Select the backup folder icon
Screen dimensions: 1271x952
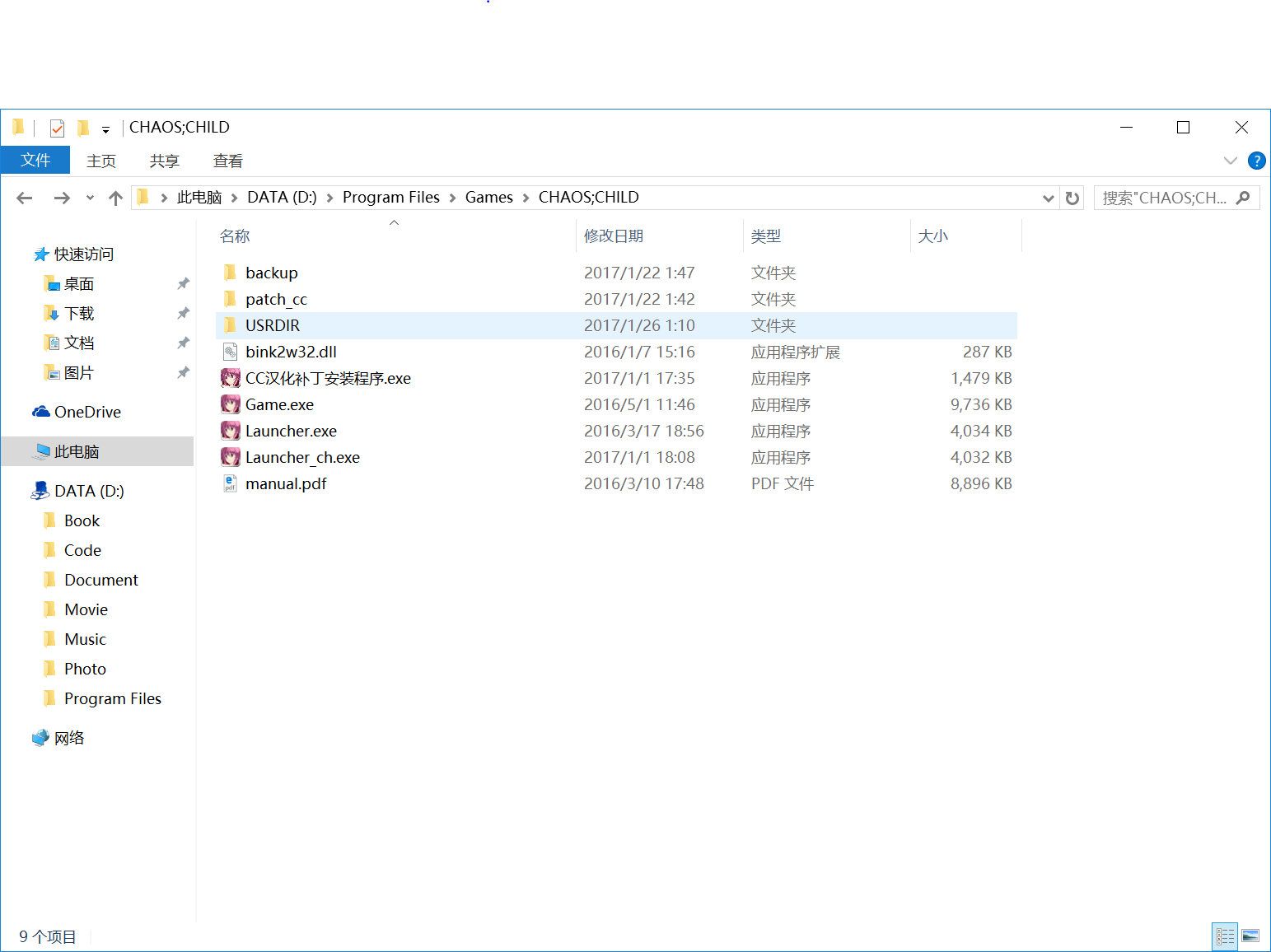231,273
